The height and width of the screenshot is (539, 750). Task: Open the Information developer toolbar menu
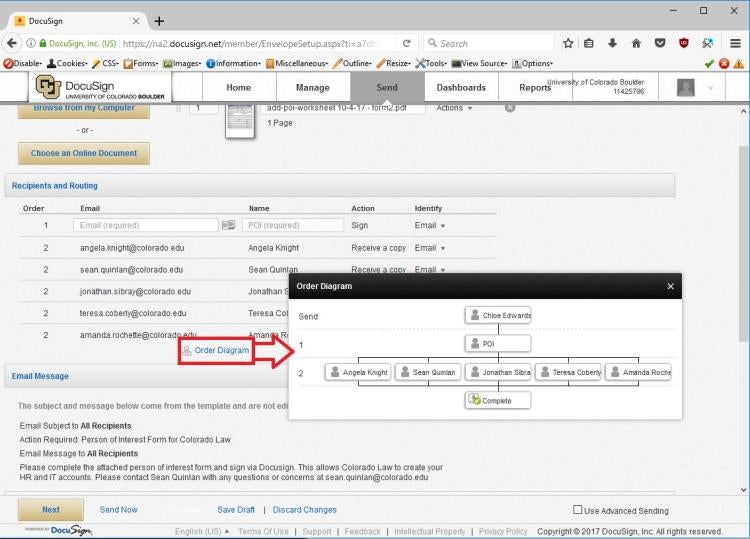[233, 63]
